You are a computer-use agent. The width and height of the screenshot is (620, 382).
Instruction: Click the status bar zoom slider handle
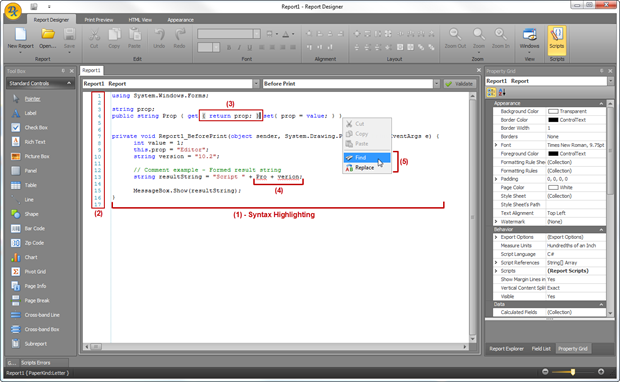click(573, 372)
